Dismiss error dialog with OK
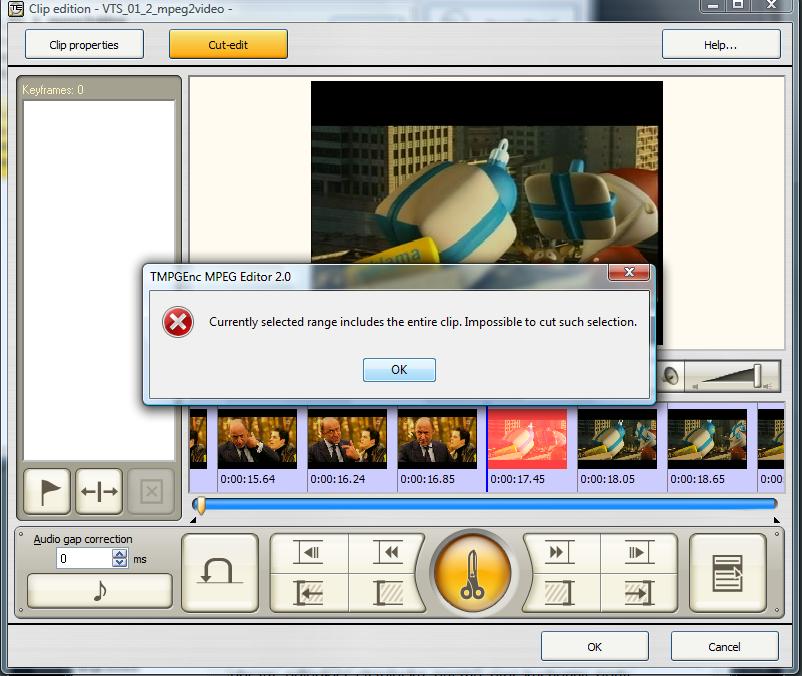 point(399,369)
